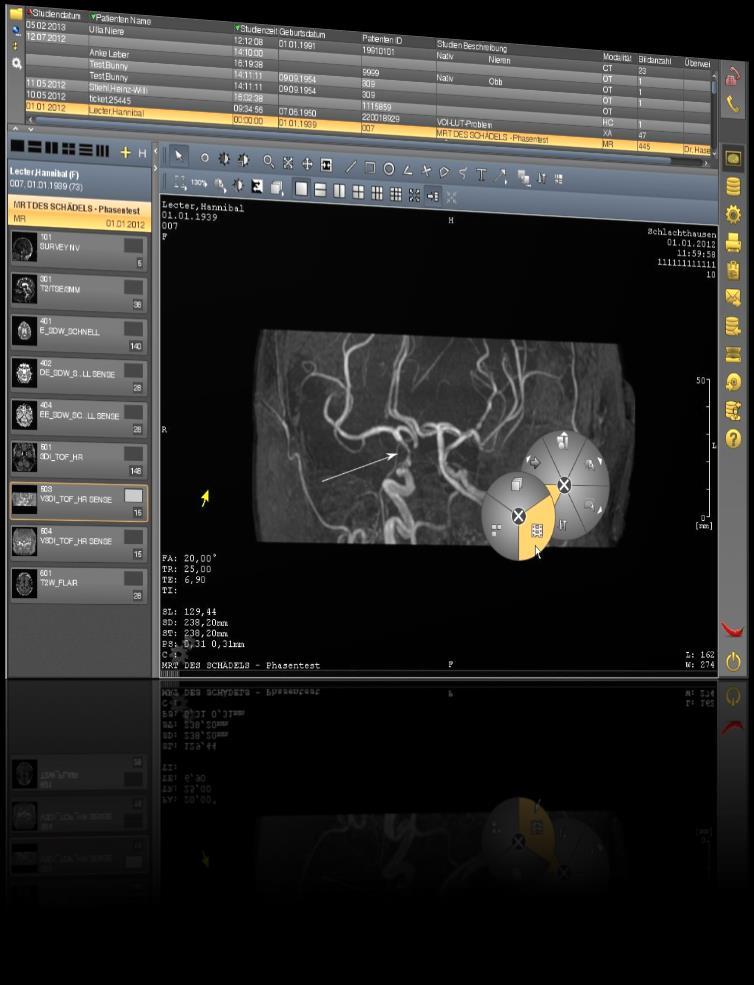Select the ellipse ROI tool
Viewport: 754px width, 985px height.
coord(389,168)
